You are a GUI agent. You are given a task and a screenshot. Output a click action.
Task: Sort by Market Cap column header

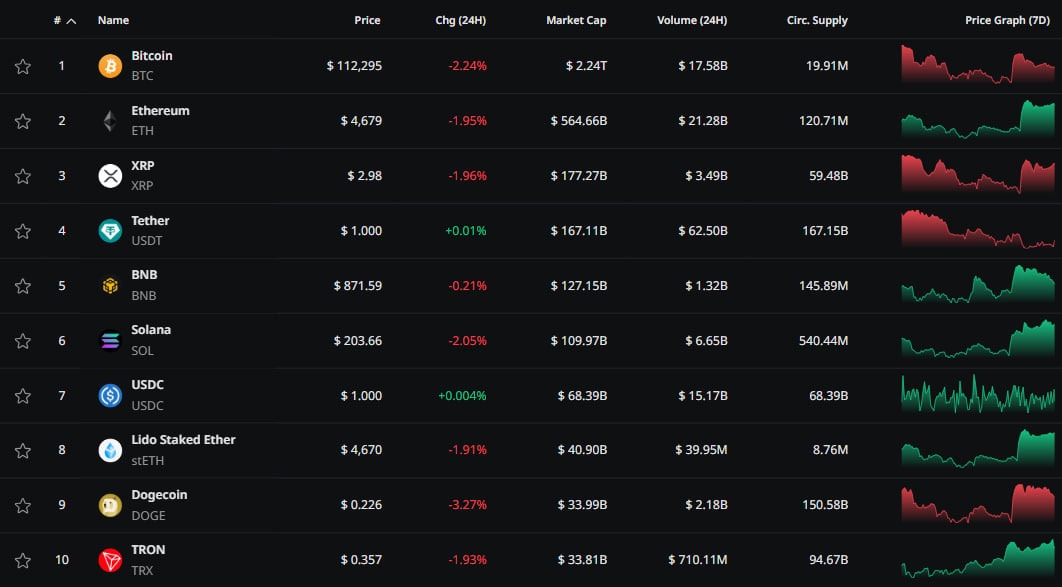[x=576, y=20]
